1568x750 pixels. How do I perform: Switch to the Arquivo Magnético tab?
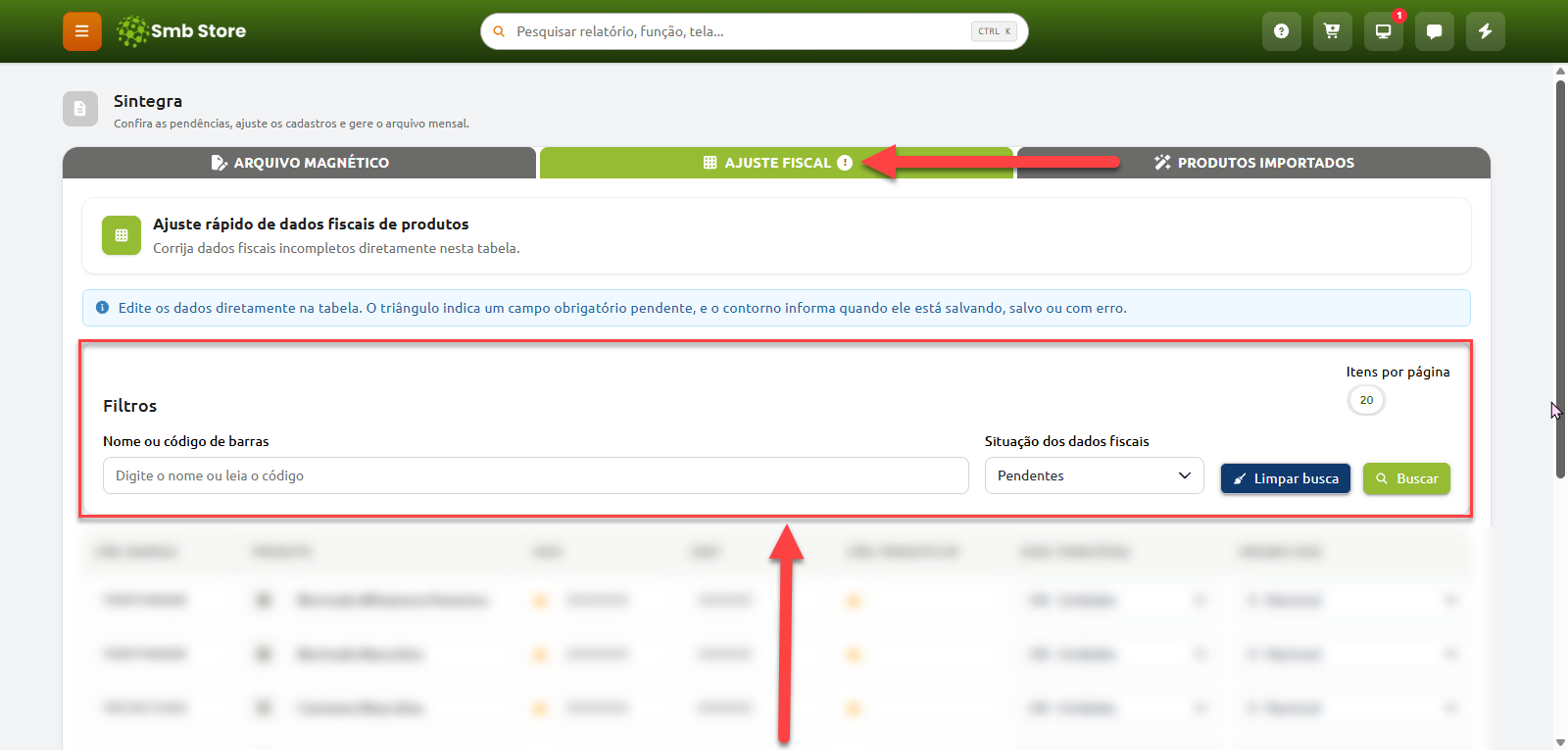pos(300,163)
